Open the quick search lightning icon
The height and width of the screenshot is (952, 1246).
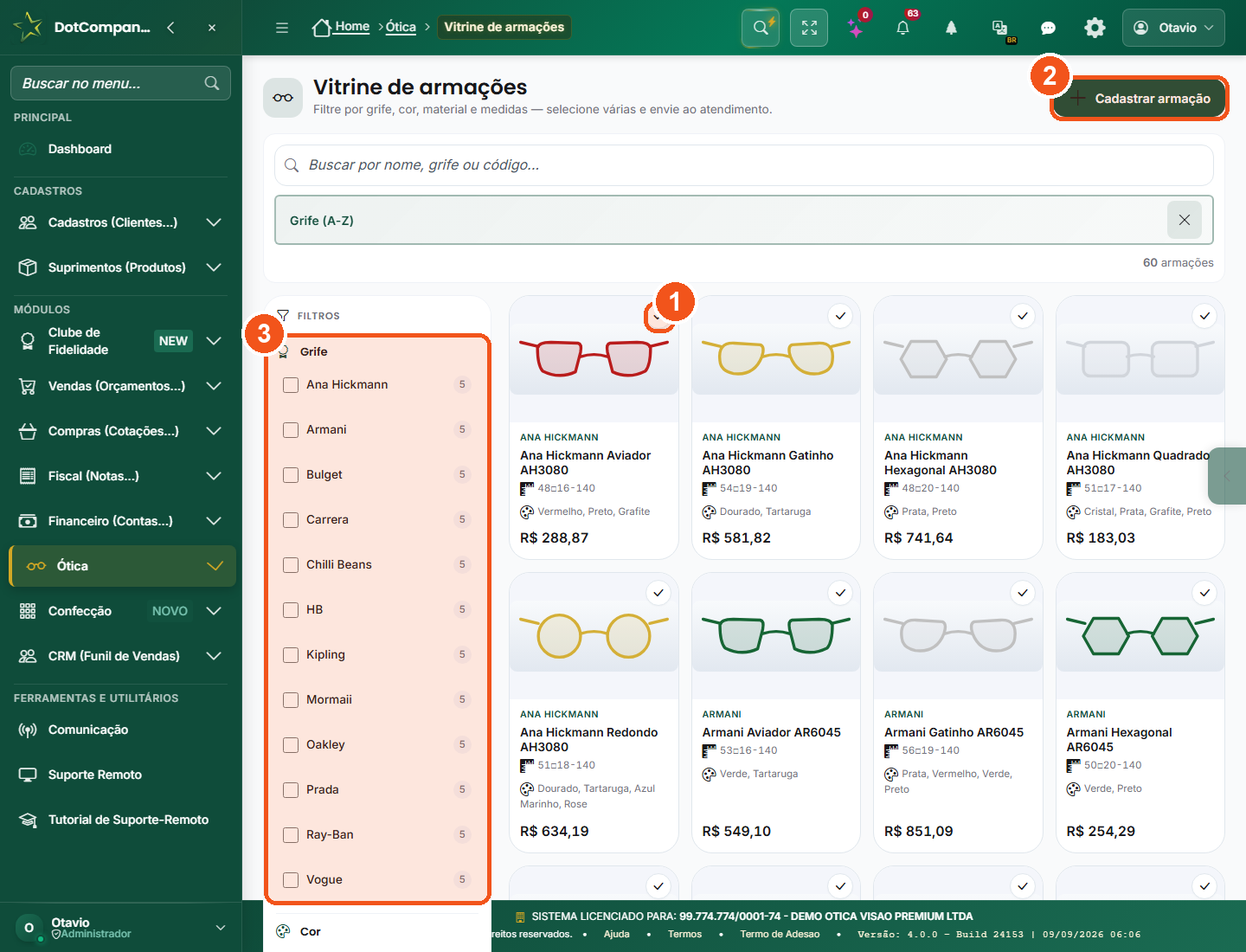pyautogui.click(x=761, y=28)
